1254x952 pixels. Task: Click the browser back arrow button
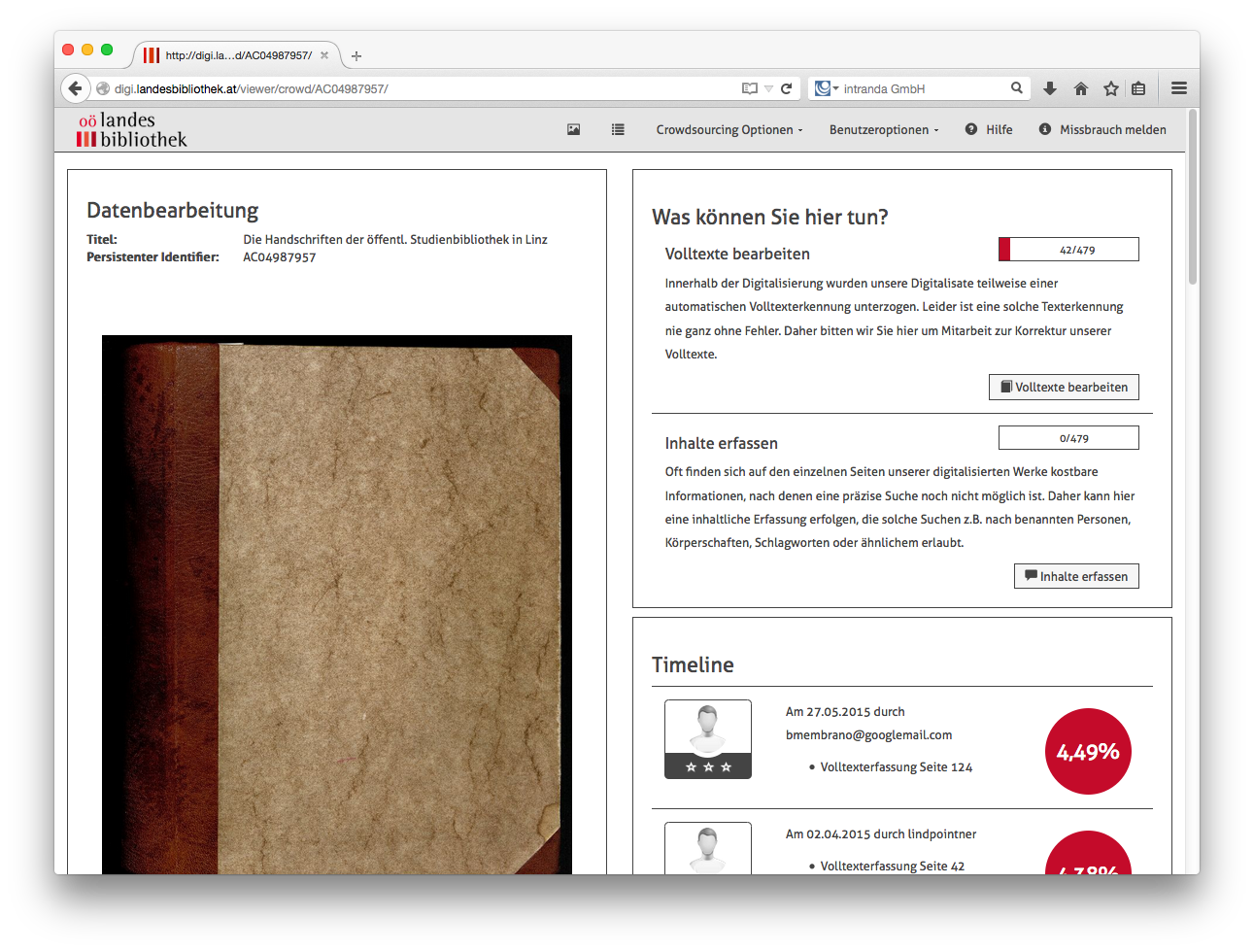point(76,88)
